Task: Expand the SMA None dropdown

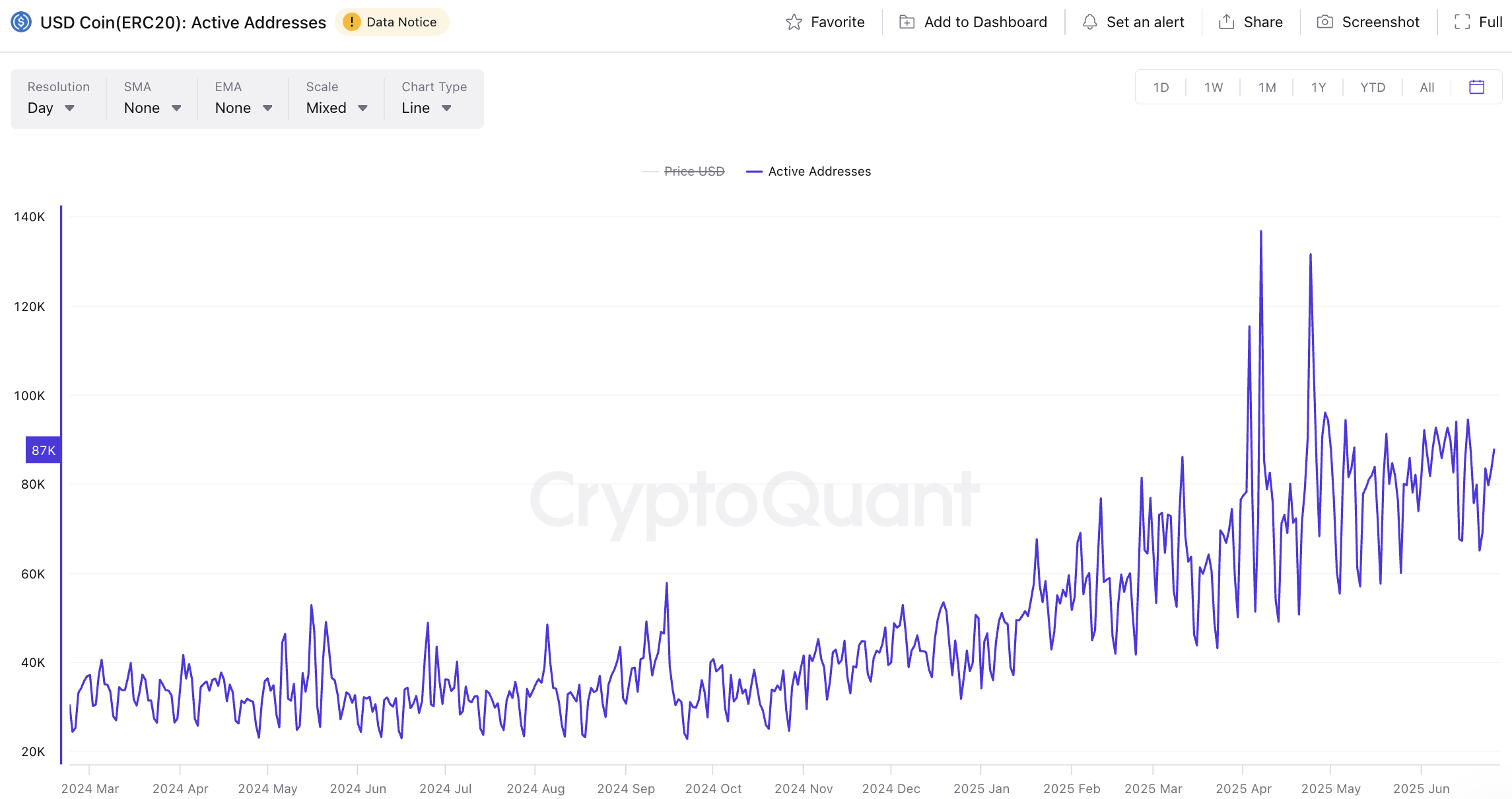Action: pyautogui.click(x=152, y=108)
